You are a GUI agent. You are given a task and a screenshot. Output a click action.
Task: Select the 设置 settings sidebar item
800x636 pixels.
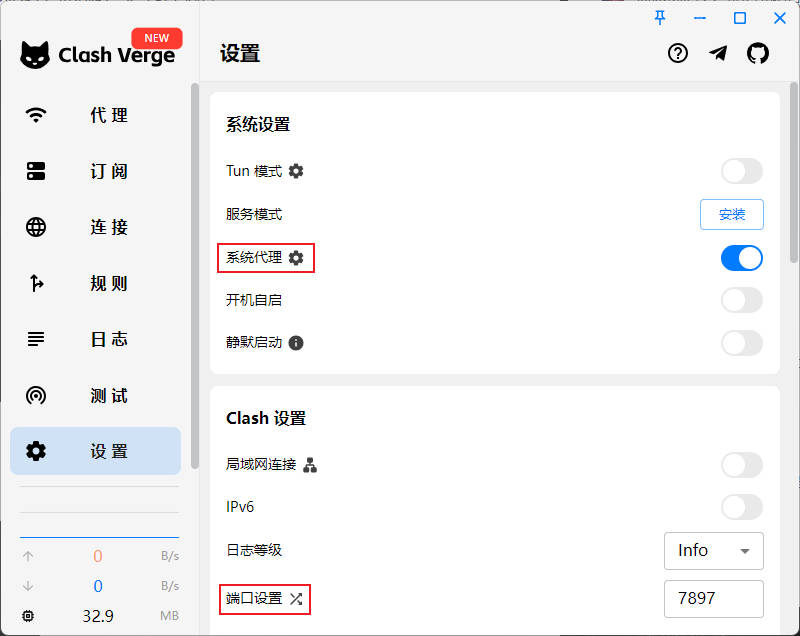[95, 451]
